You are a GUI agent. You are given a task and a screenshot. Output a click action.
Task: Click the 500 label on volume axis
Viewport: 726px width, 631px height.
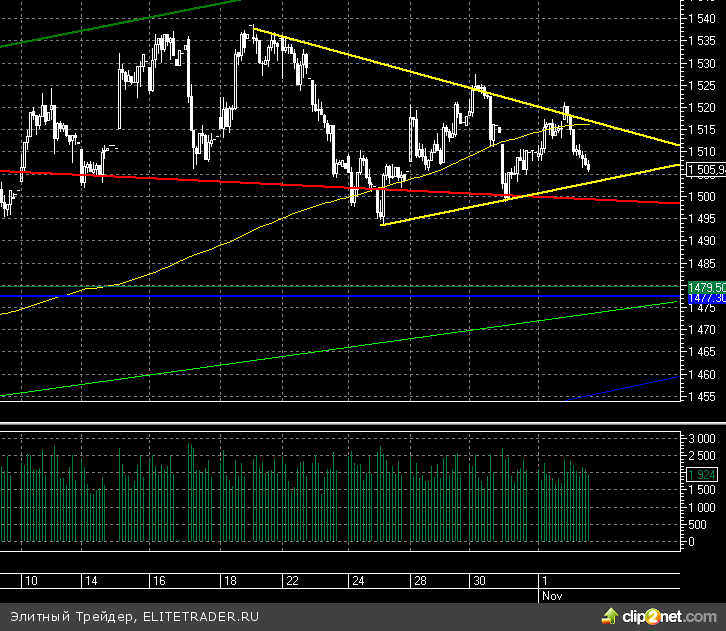(x=706, y=524)
